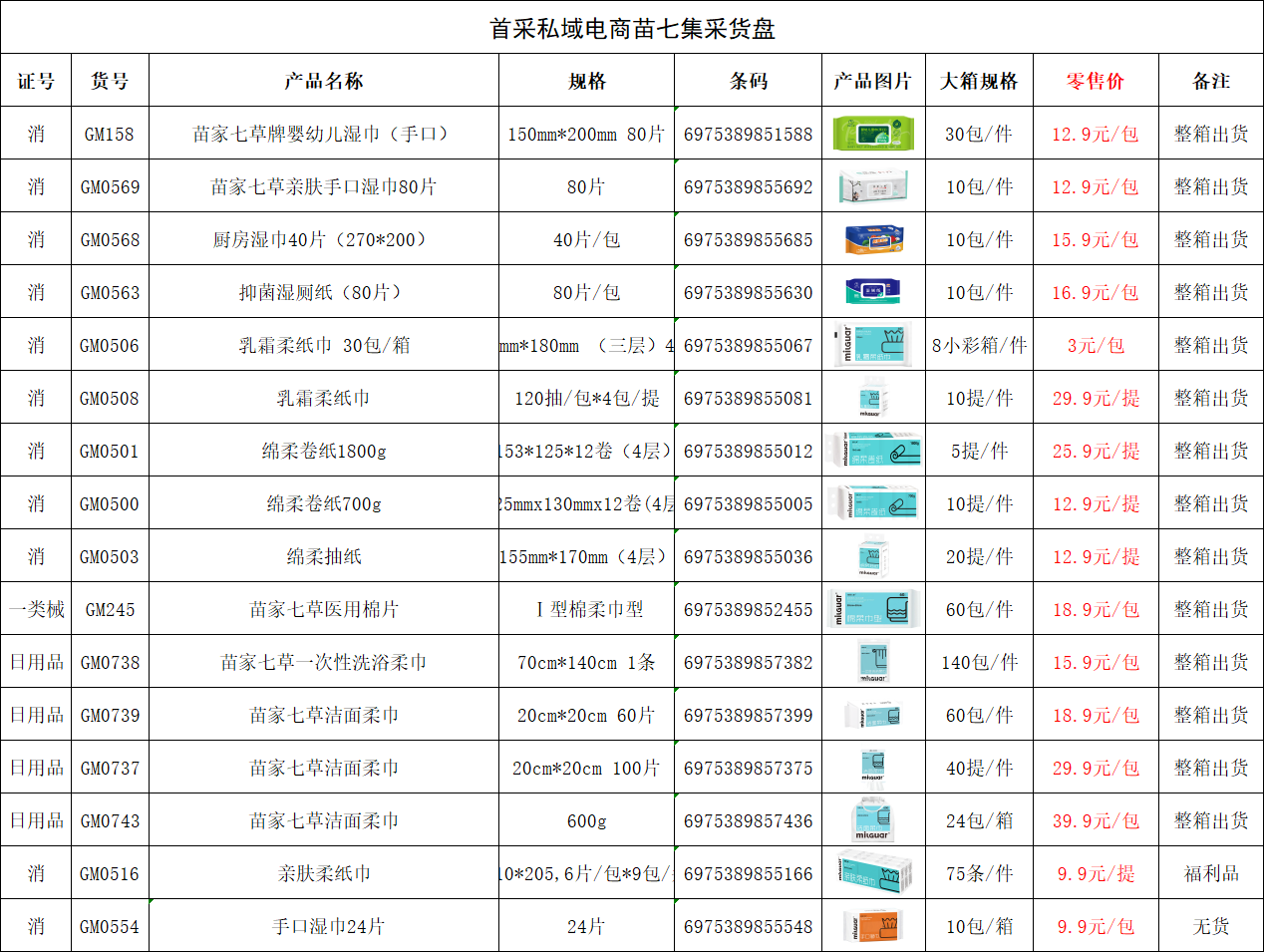Select the 一类械 category cell
1264x952 pixels.
[36, 609]
